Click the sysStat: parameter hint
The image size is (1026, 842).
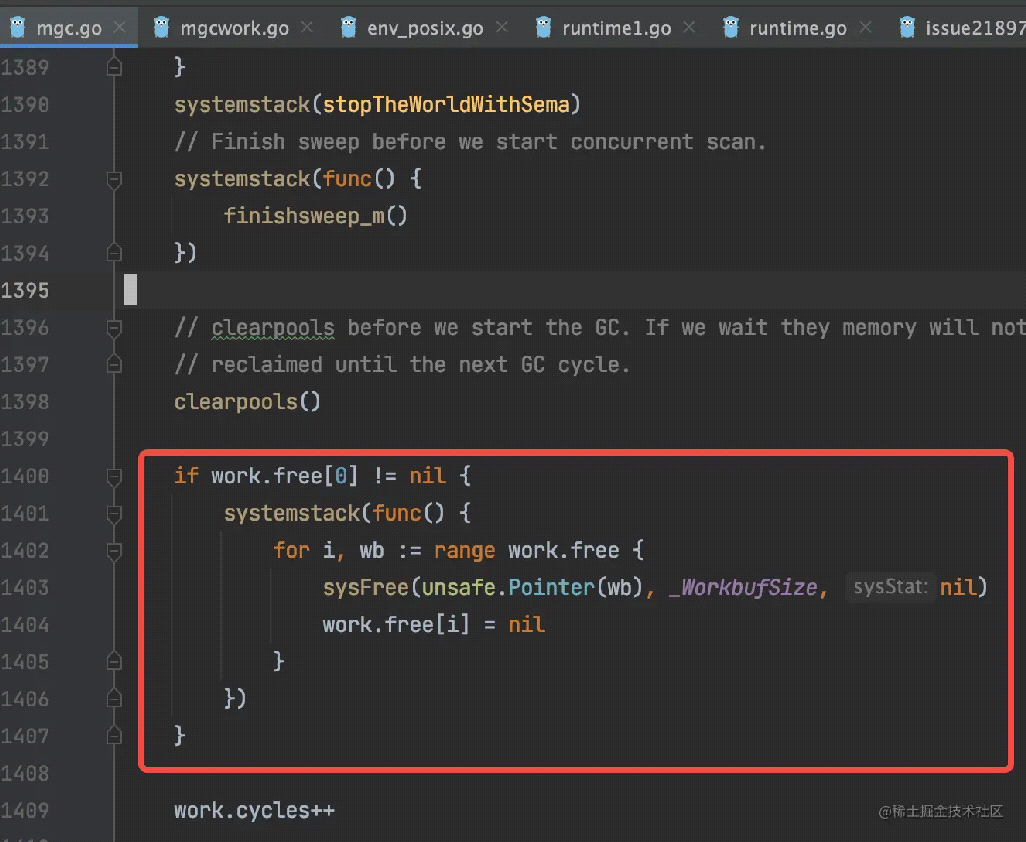click(891, 587)
